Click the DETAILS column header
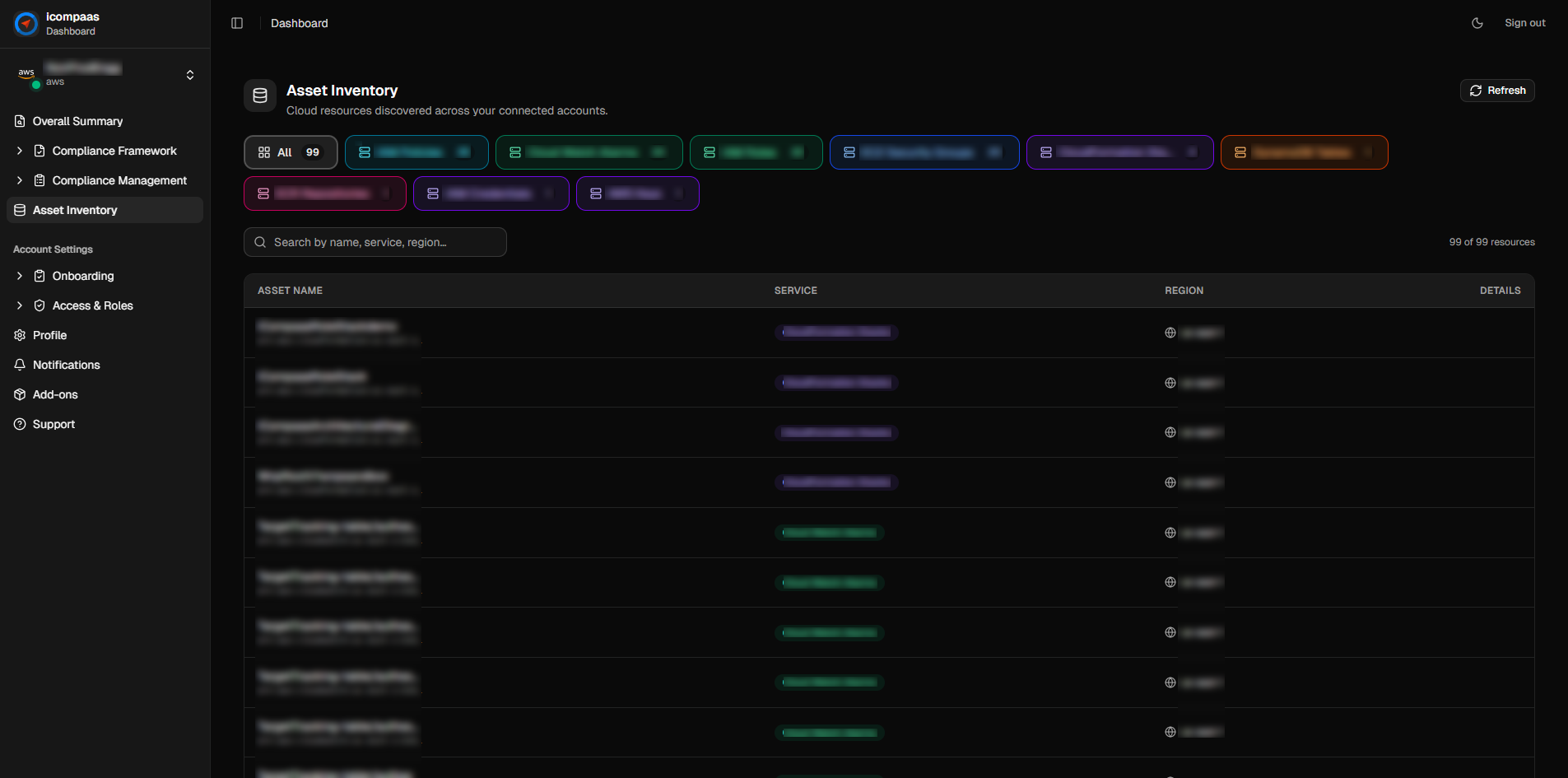 pos(1500,291)
